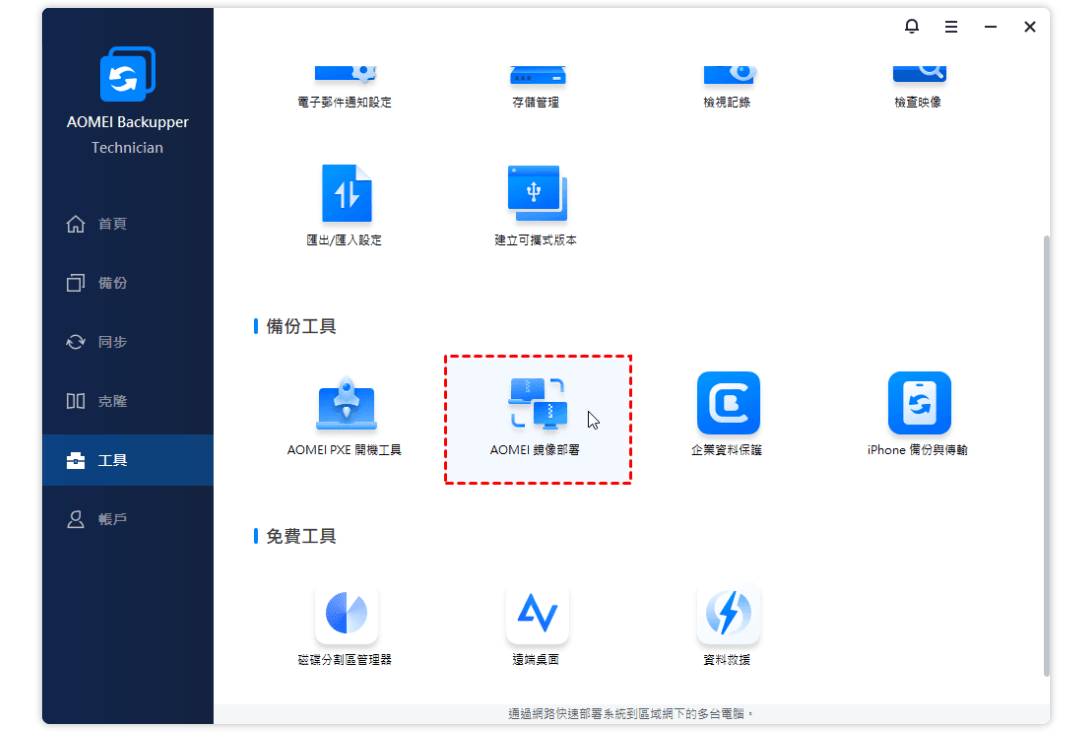Close the Backupper window
Viewport: 1092px width, 736px height.
click(1030, 26)
